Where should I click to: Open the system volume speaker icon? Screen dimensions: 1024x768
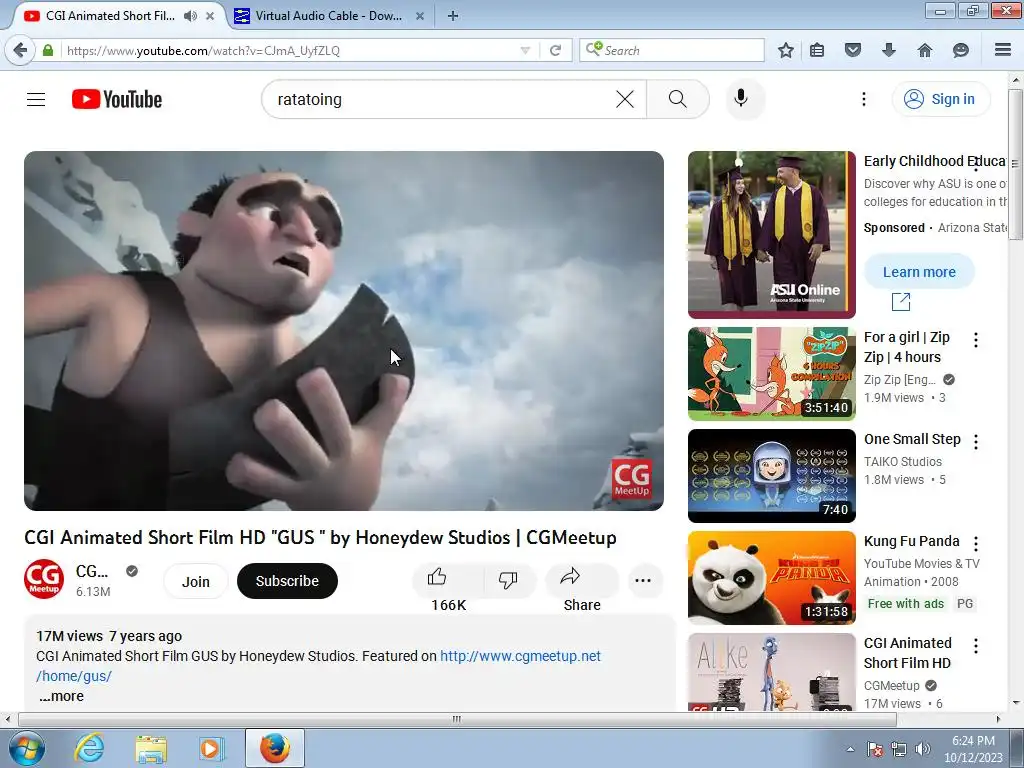[923, 749]
